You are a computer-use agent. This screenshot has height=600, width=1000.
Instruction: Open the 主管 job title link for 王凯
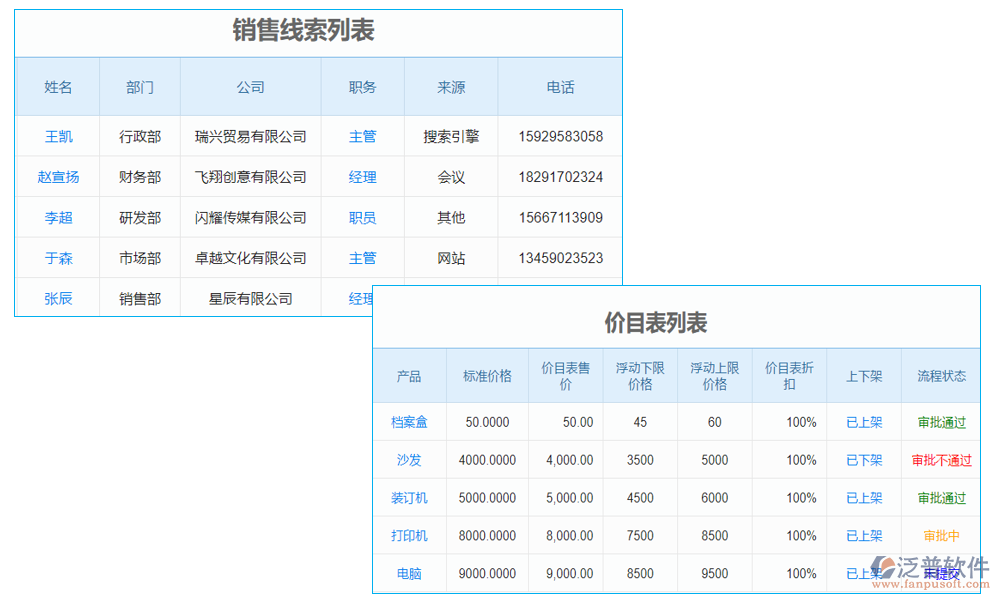pyautogui.click(x=362, y=136)
